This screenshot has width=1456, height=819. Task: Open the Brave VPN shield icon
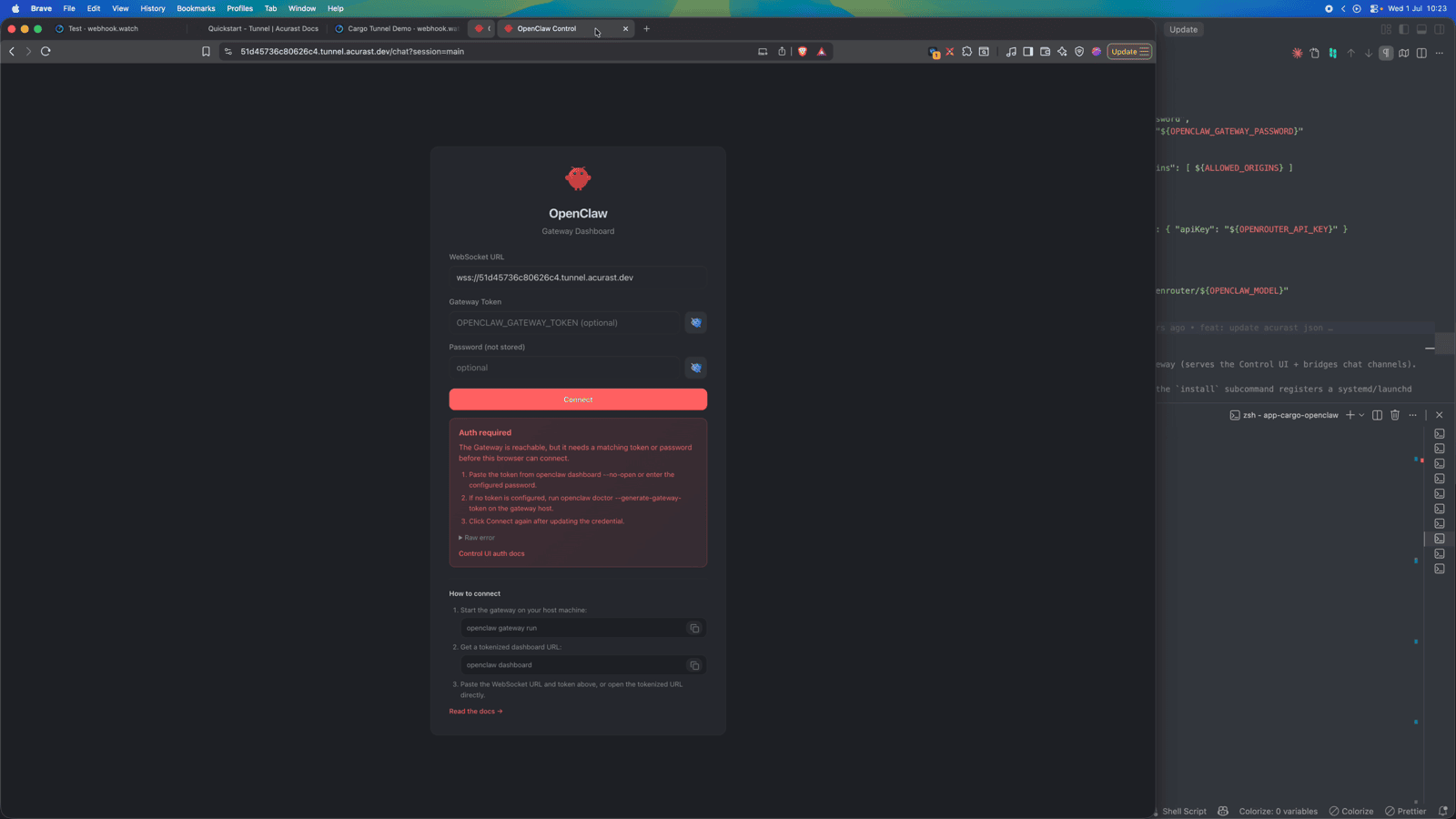(x=1079, y=52)
